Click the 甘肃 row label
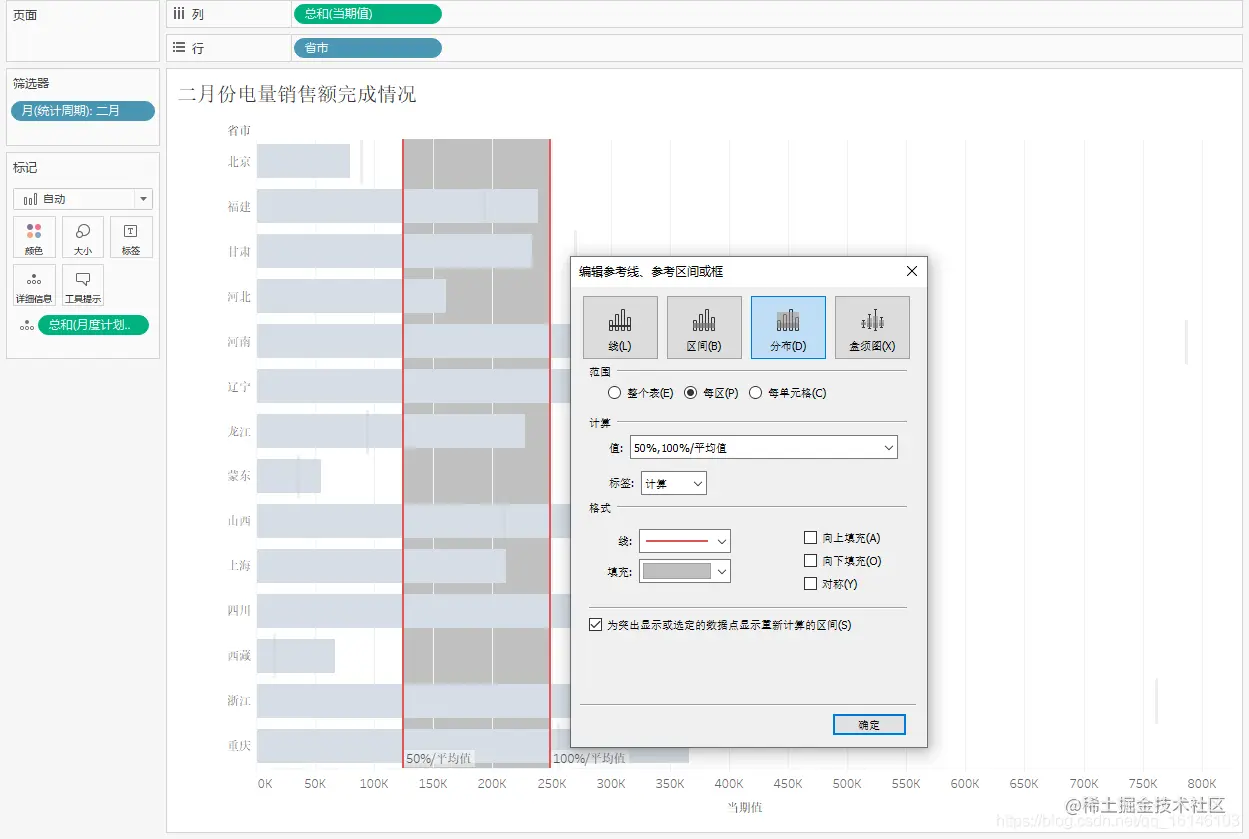The height and width of the screenshot is (839, 1249). click(239, 252)
